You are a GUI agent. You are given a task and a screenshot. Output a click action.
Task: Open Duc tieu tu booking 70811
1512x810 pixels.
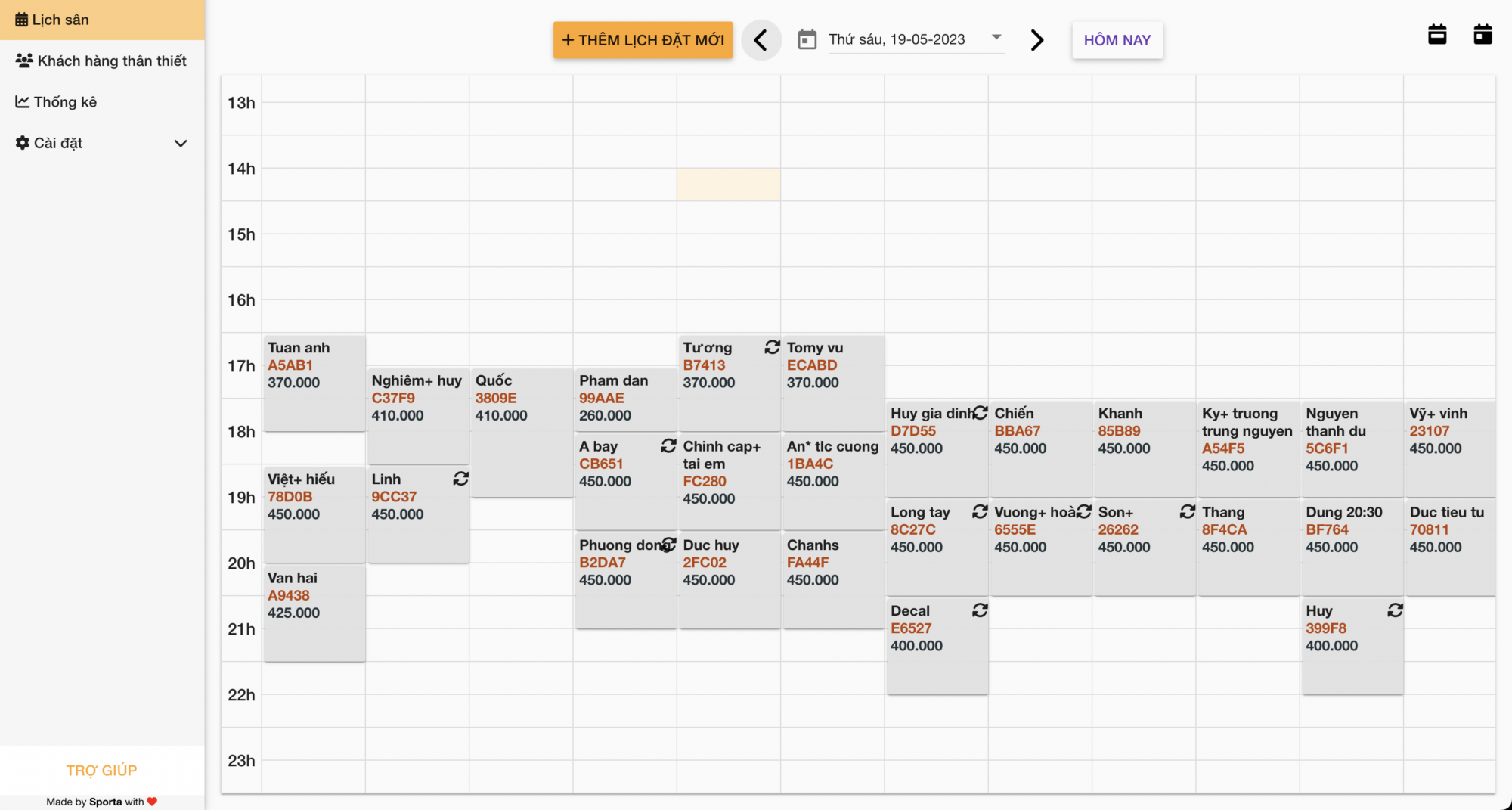pos(1451,548)
